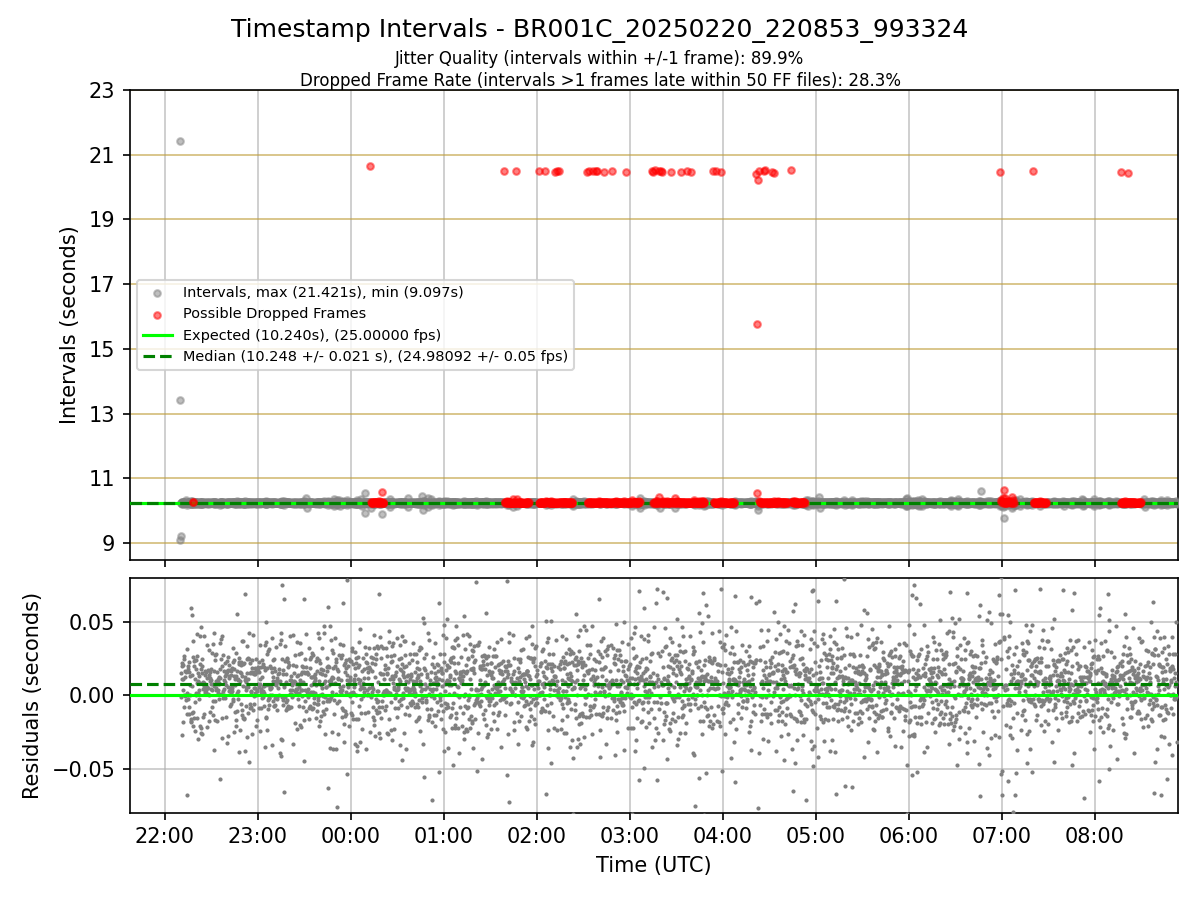Image resolution: width=1200 pixels, height=900 pixels.
Task: Click the x-axis tick label 08:00
Action: pyautogui.click(x=1095, y=834)
